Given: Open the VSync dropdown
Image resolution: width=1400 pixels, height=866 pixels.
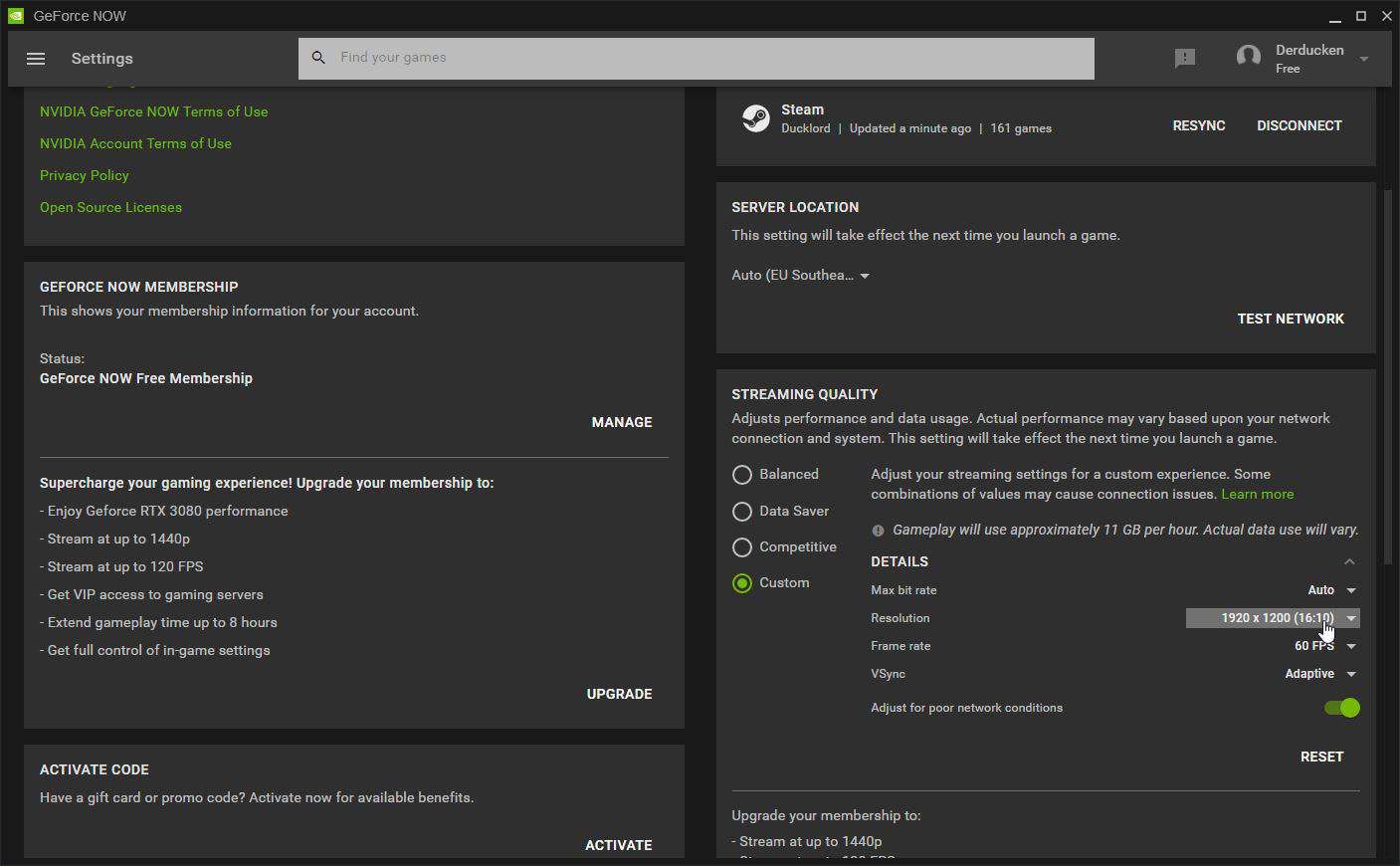Looking at the screenshot, I should (1320, 674).
